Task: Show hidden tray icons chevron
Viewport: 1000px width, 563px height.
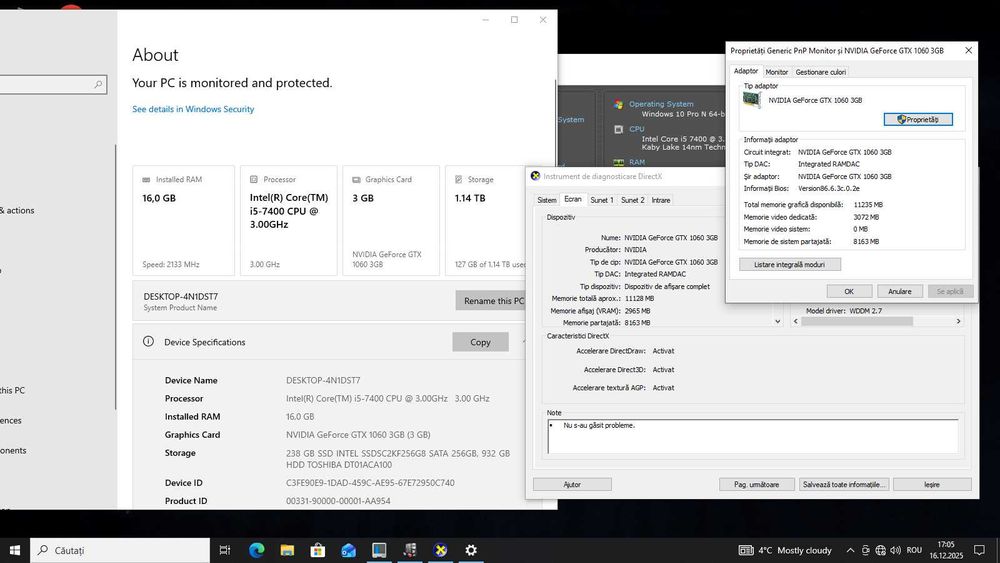Action: pos(850,550)
